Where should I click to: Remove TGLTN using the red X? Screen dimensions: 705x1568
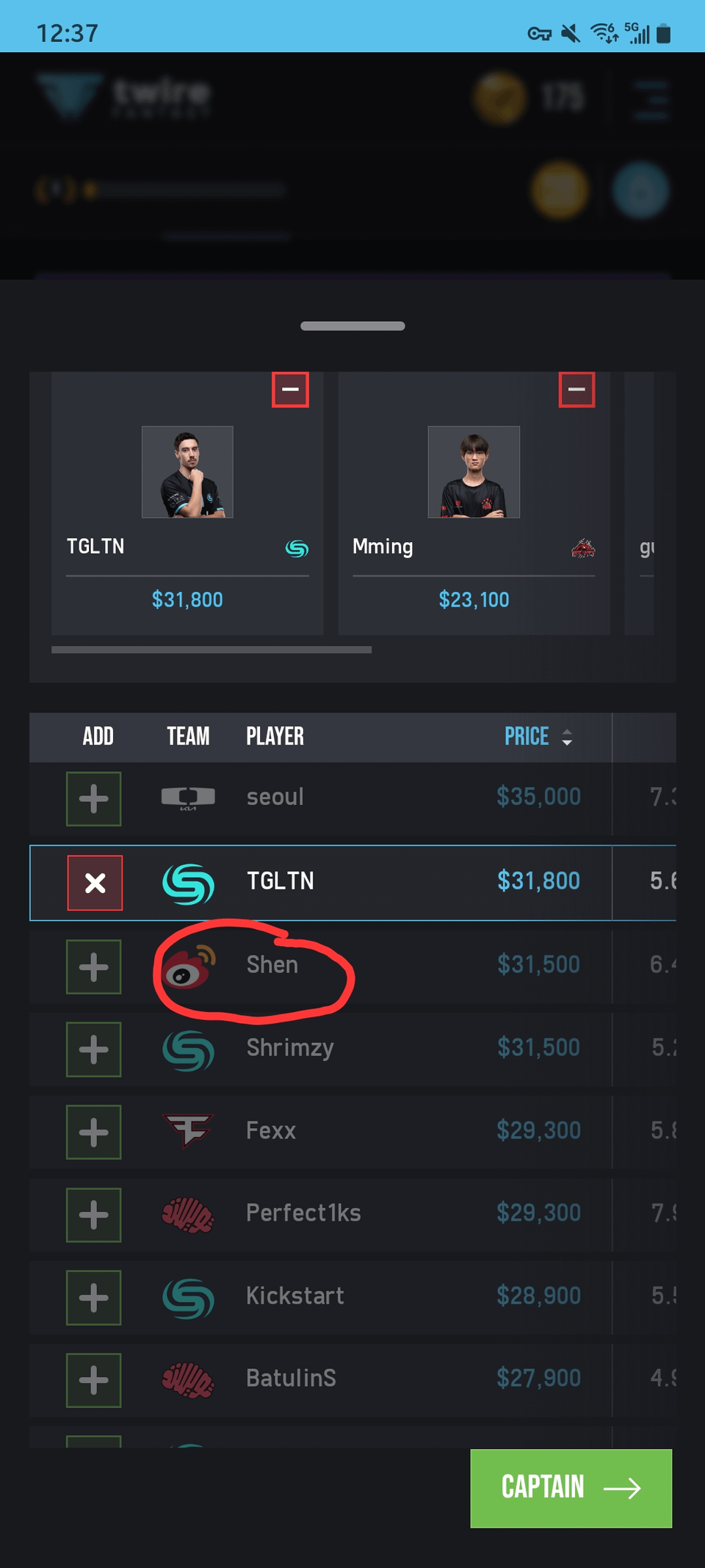pyautogui.click(x=95, y=882)
